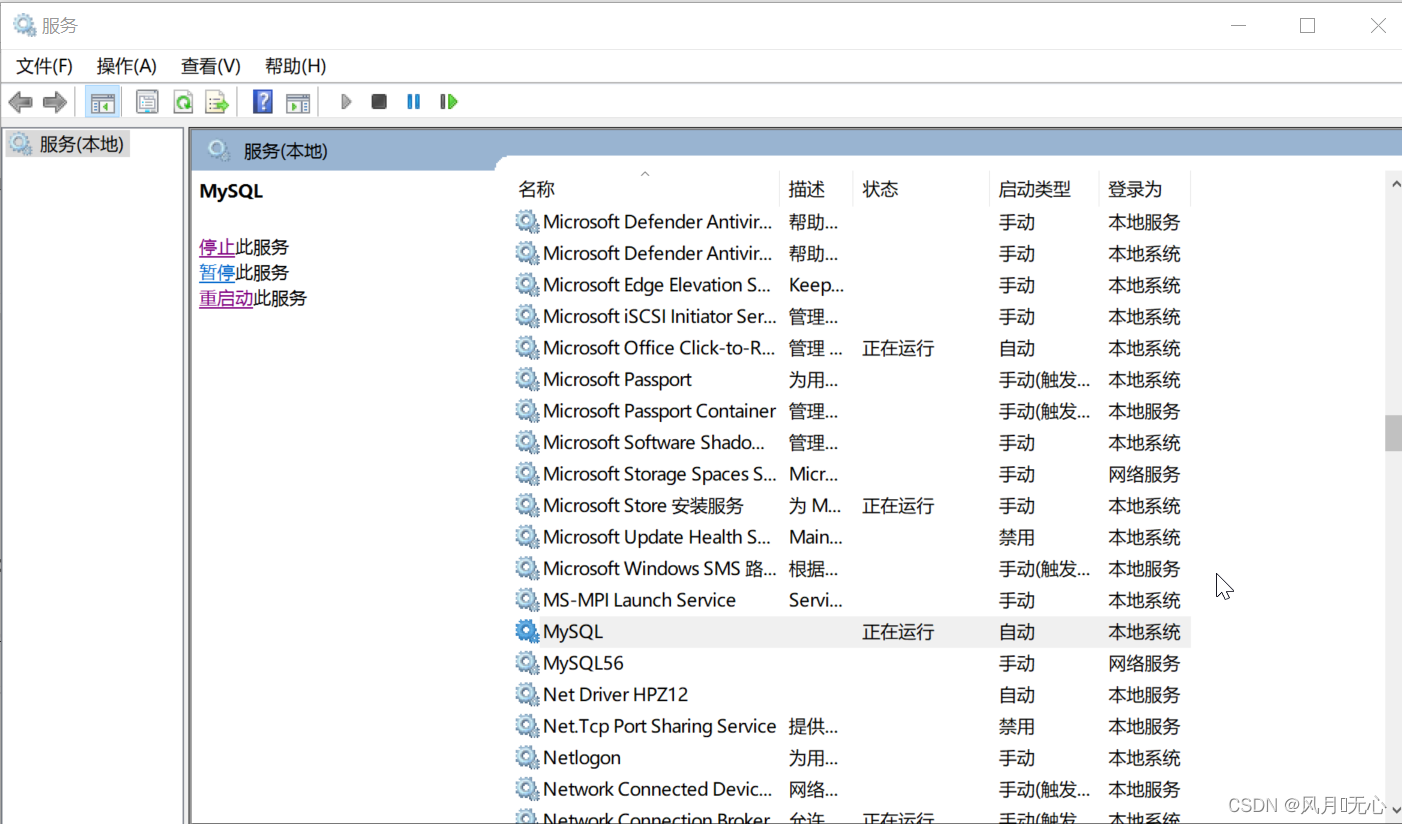The height and width of the screenshot is (824, 1402).
Task: Select 服务(本地) in the left tree
Action: tap(68, 144)
